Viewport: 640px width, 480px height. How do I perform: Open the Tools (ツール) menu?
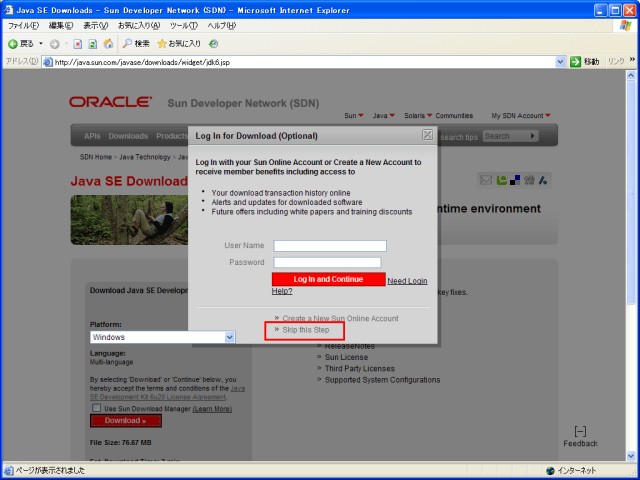184,25
